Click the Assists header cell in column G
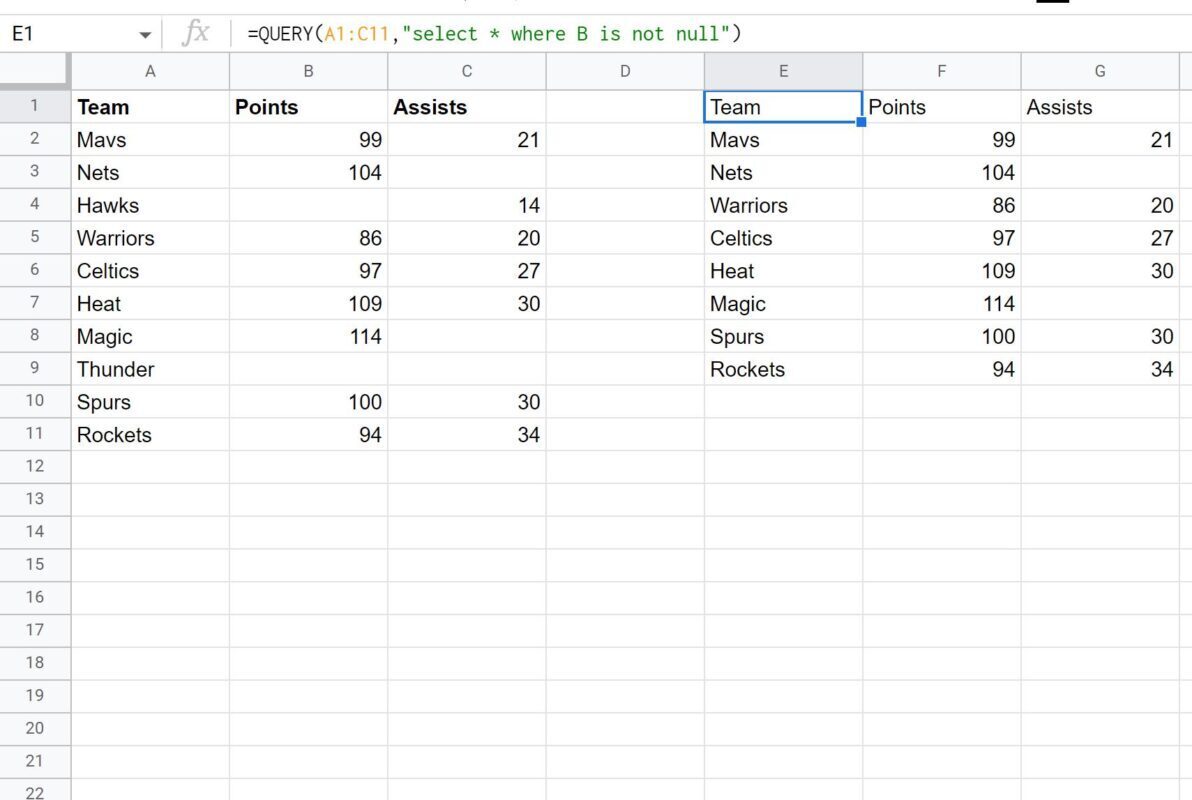 1100,107
